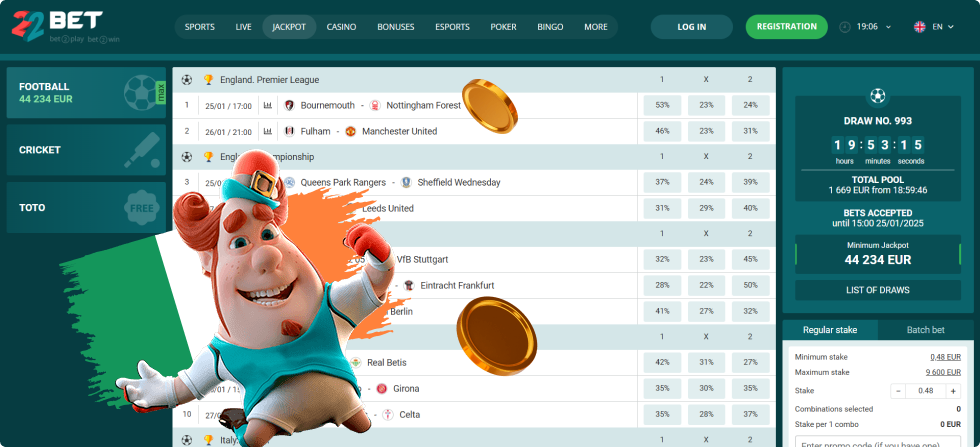Click the Nottingham Forest team crest

[375, 106]
